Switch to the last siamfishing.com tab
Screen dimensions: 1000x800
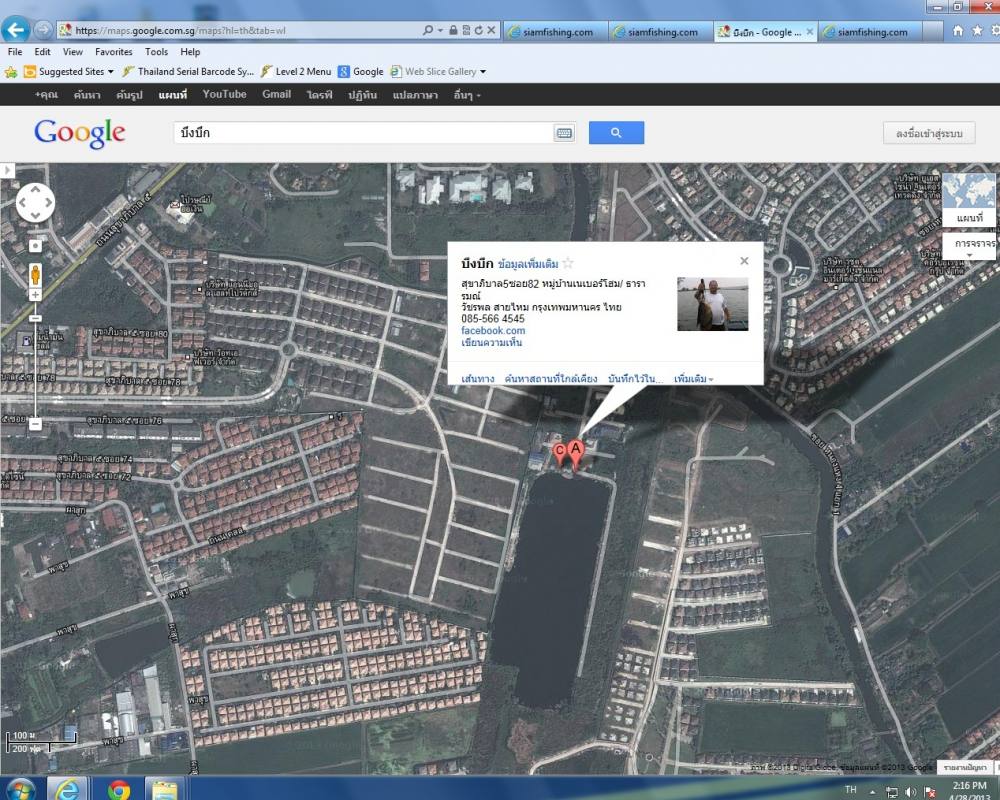871,32
